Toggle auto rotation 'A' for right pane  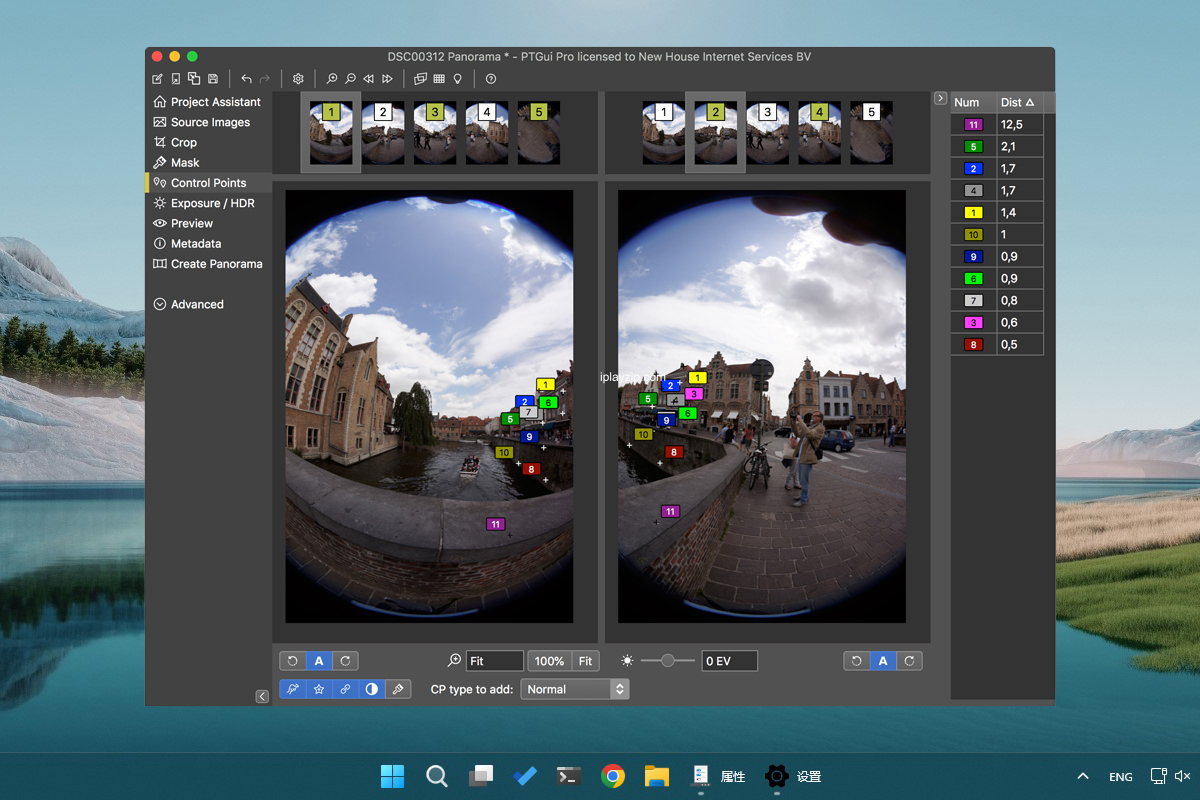click(883, 661)
